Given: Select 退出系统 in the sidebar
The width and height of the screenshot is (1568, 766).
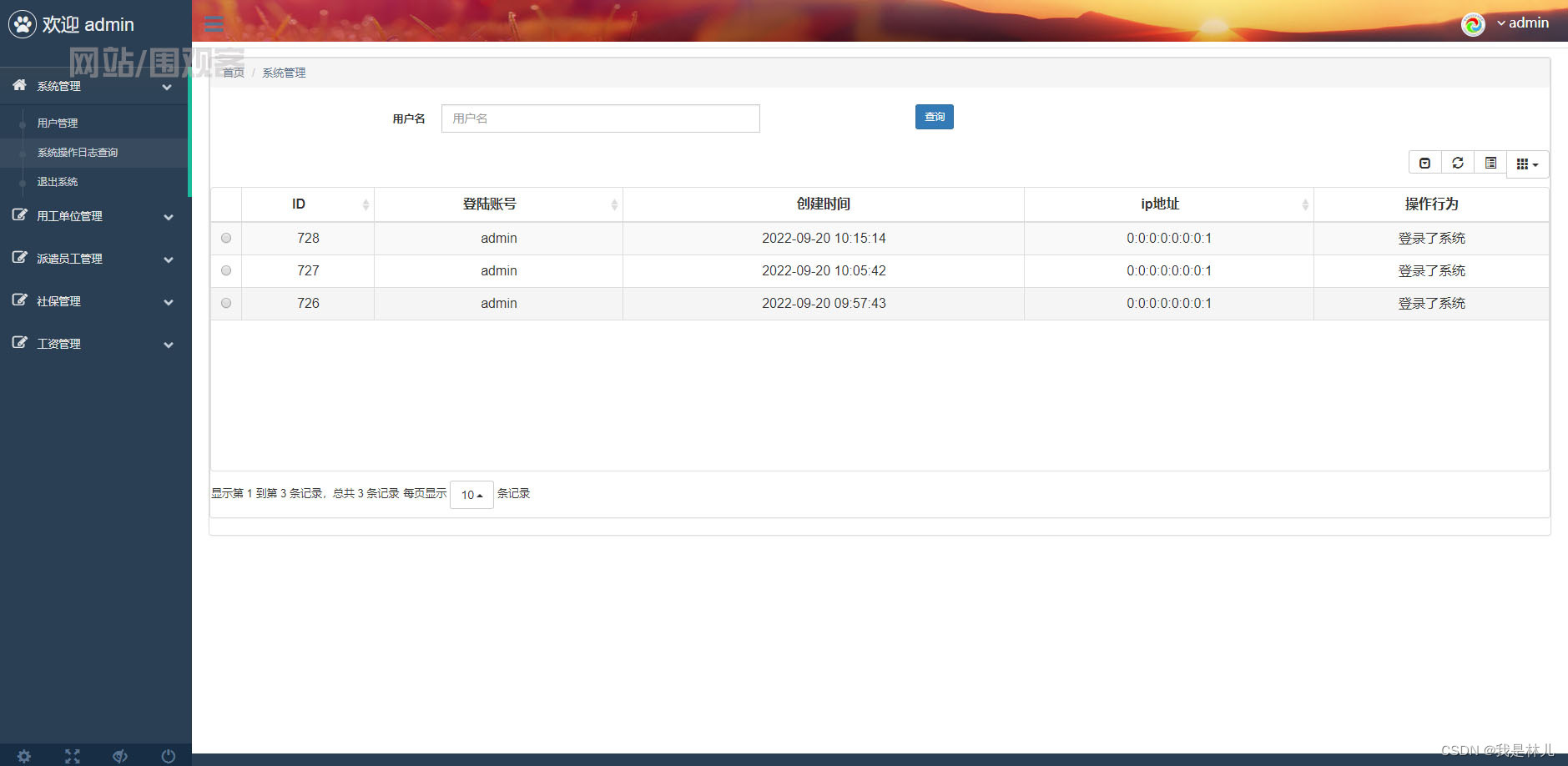Looking at the screenshot, I should click(x=58, y=182).
